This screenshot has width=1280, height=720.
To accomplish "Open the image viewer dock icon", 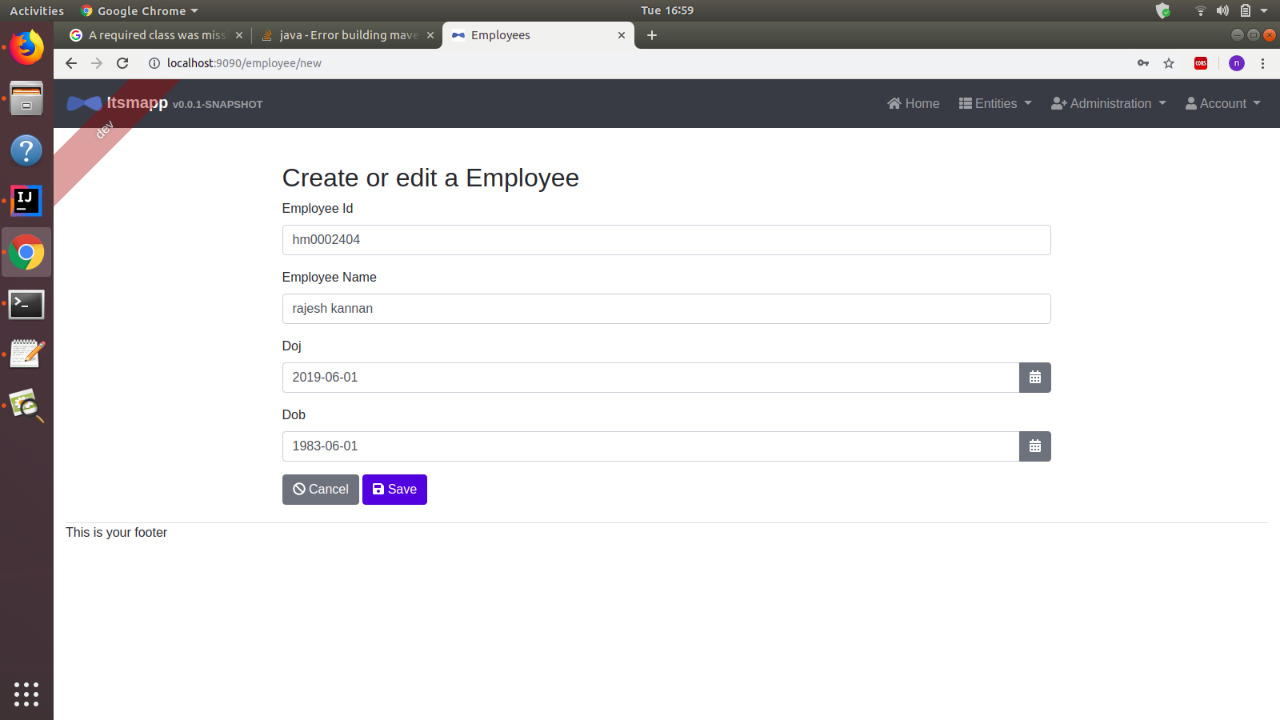I will point(27,405).
